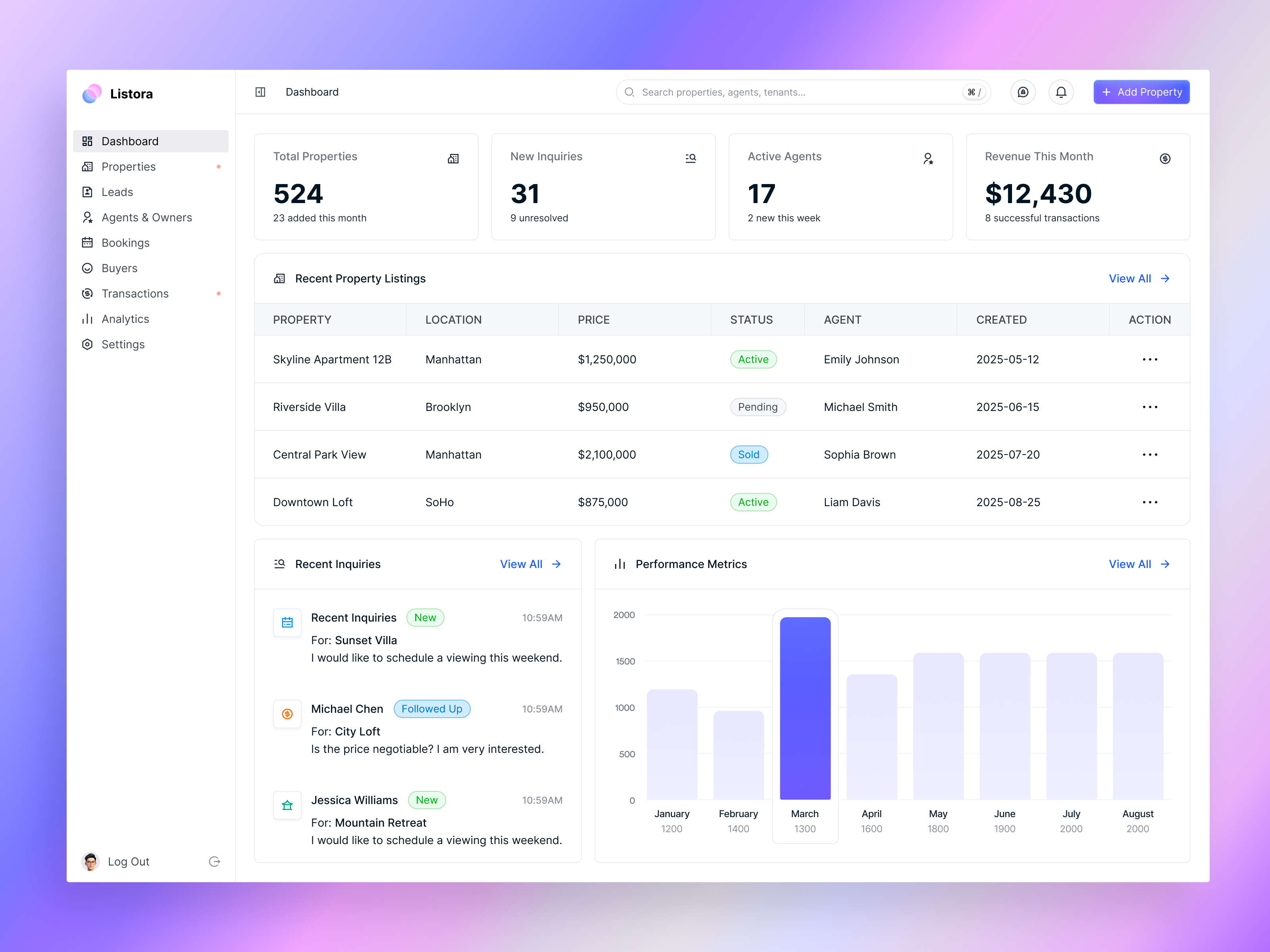Click the log out arrow icon
The height and width of the screenshot is (952, 1270).
coord(215,861)
